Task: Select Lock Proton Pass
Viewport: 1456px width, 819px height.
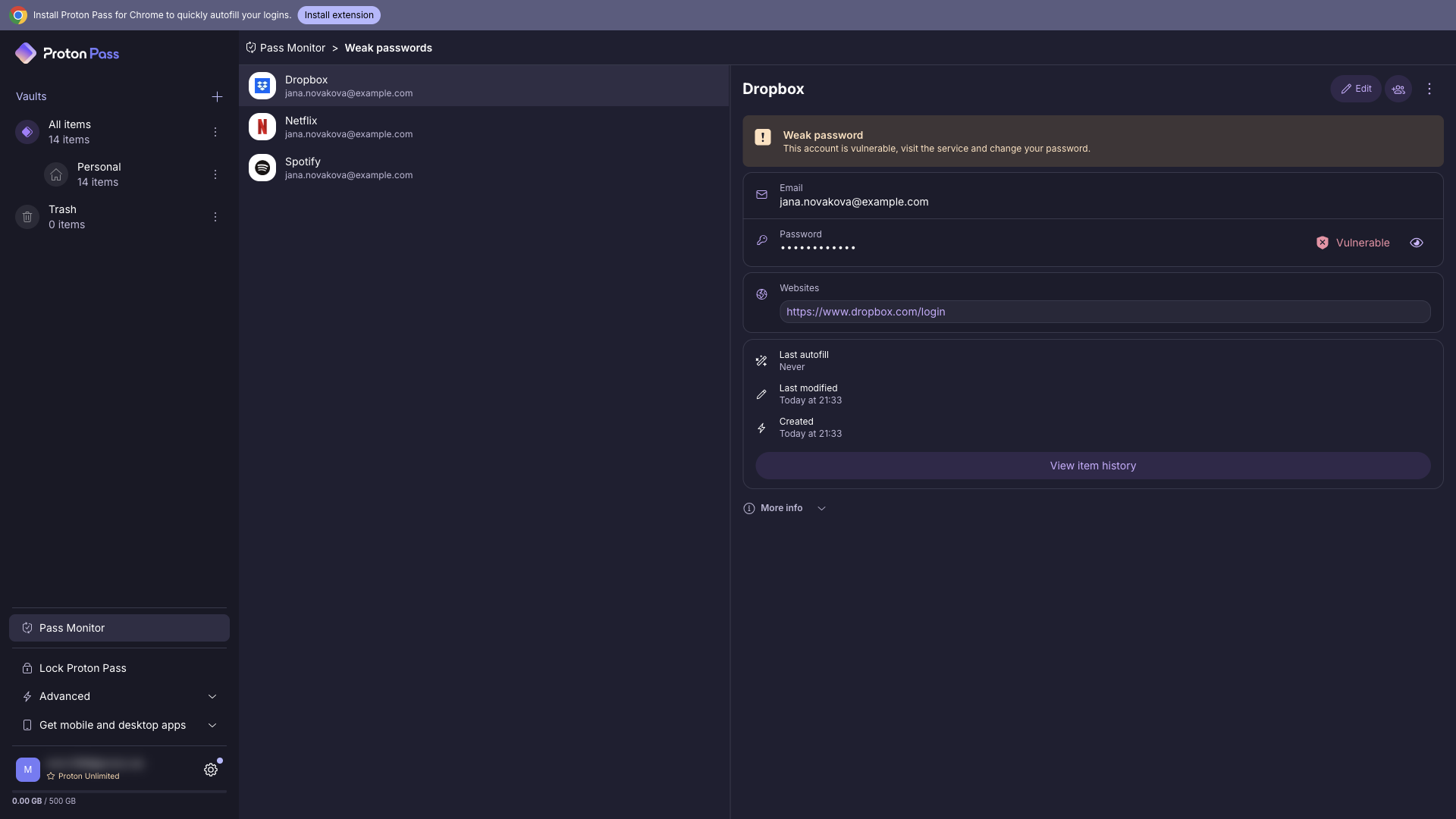Action: (x=119, y=668)
